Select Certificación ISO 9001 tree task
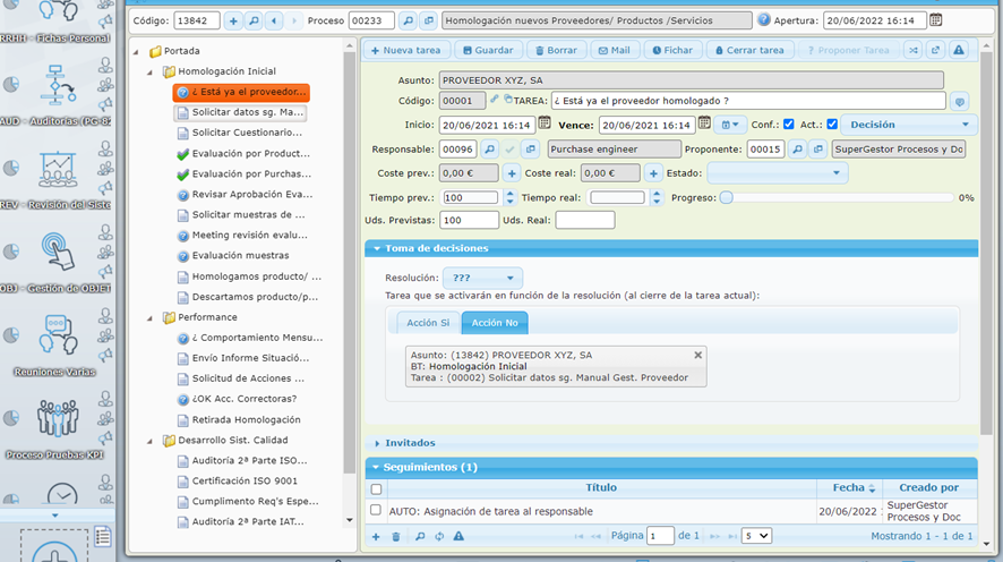 pyautogui.click(x=244, y=481)
